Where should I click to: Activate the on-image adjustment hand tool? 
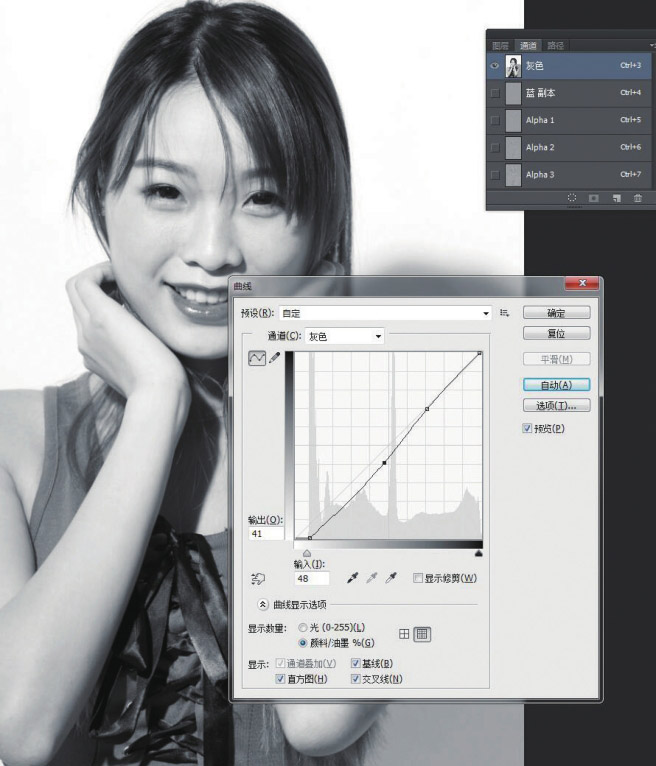(258, 578)
